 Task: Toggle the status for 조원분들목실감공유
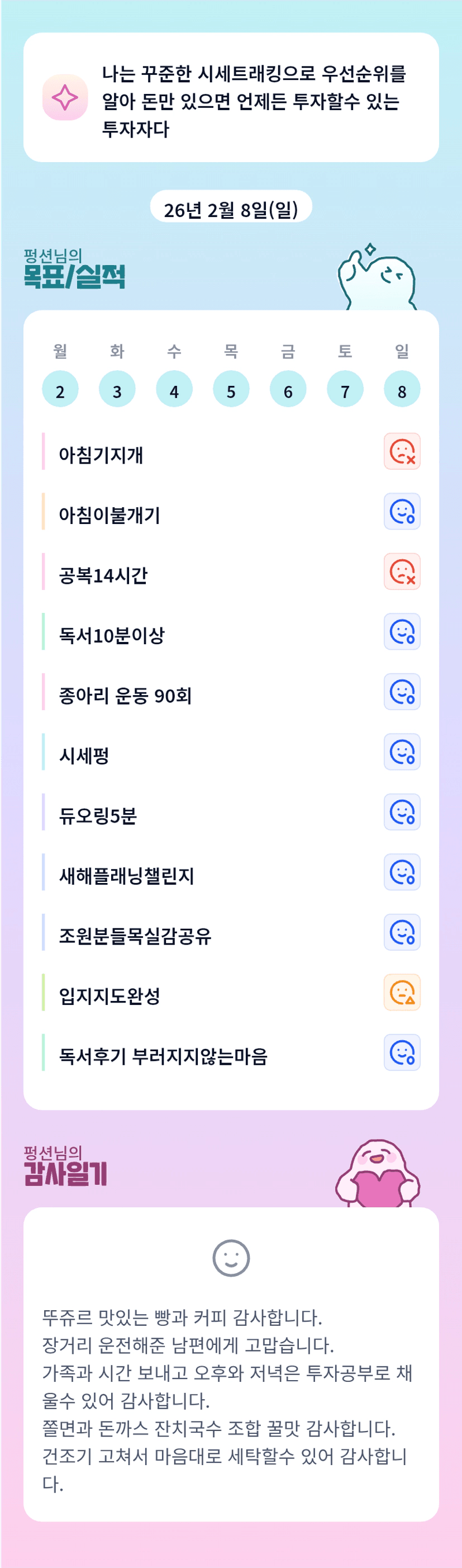coord(402,932)
